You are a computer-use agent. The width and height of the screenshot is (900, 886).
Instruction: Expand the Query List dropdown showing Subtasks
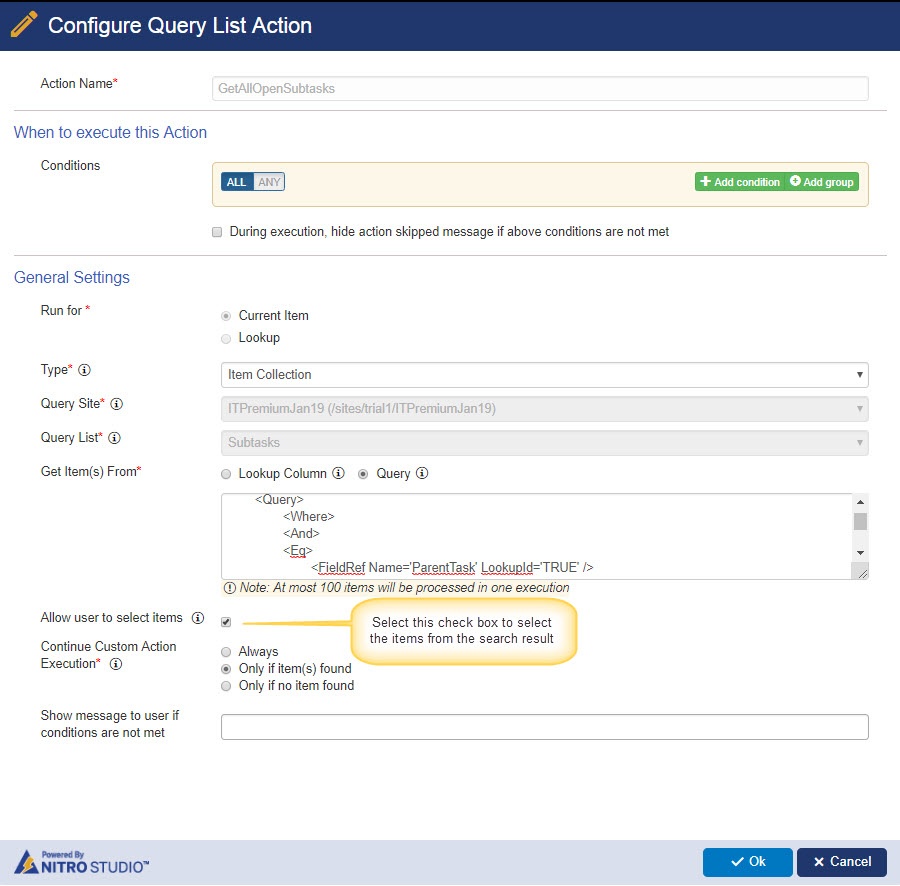543,443
